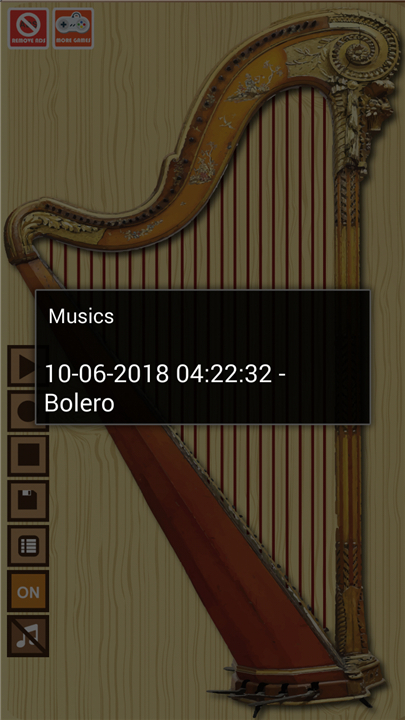Toggle the orange ON switch
The image size is (405, 720).
coord(28,591)
